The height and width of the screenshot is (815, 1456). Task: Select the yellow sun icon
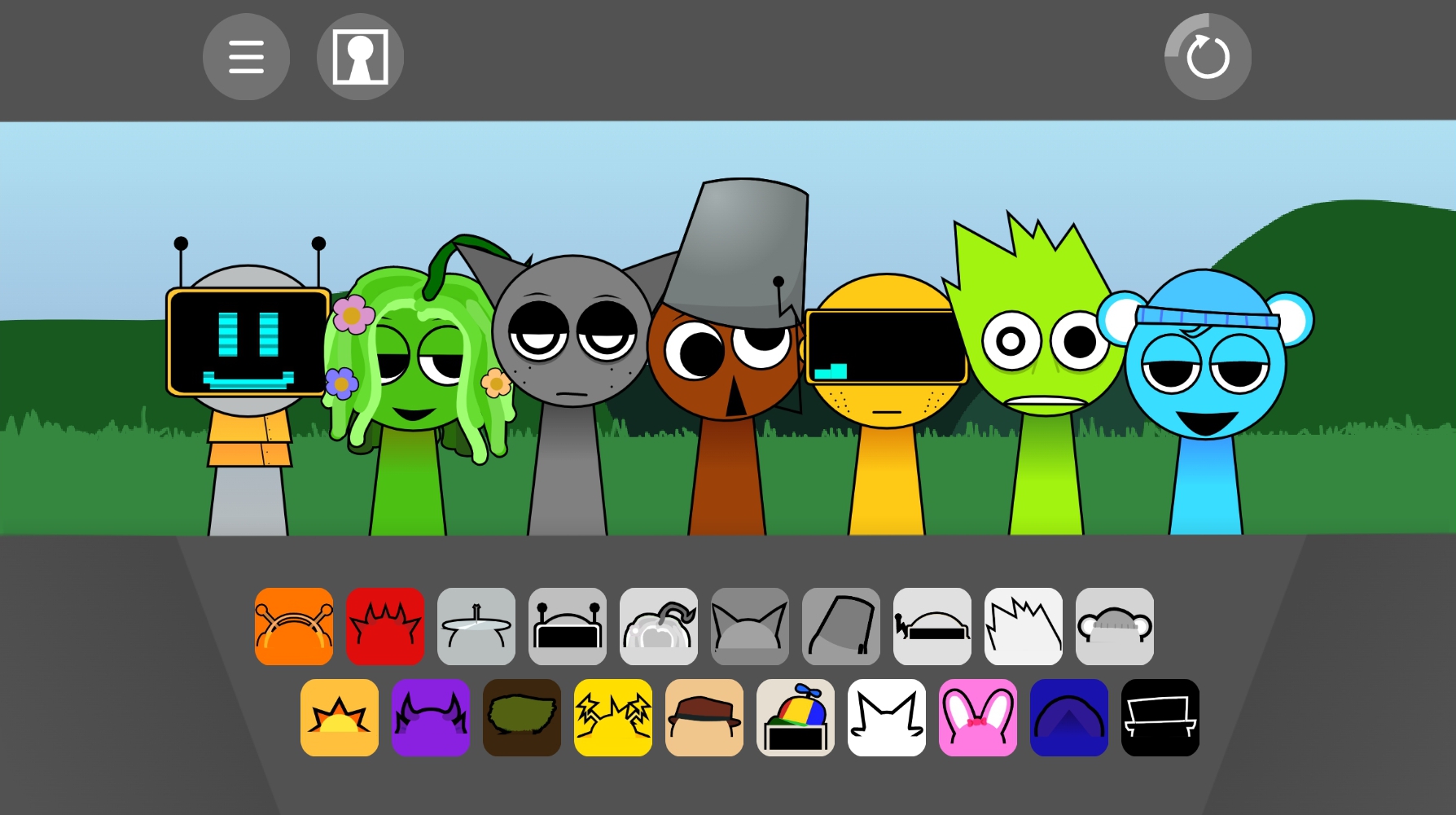pos(340,717)
